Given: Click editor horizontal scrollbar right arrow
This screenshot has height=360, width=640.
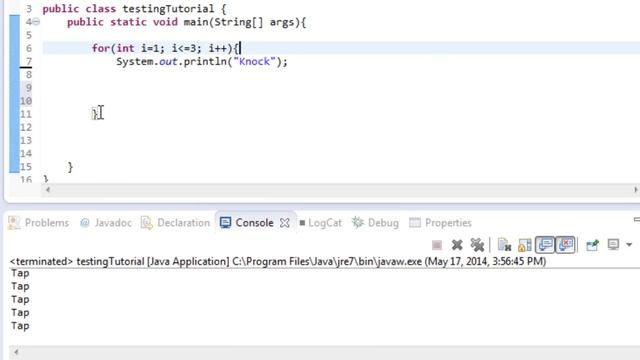Looking at the screenshot, I should pyautogui.click(x=636, y=190).
